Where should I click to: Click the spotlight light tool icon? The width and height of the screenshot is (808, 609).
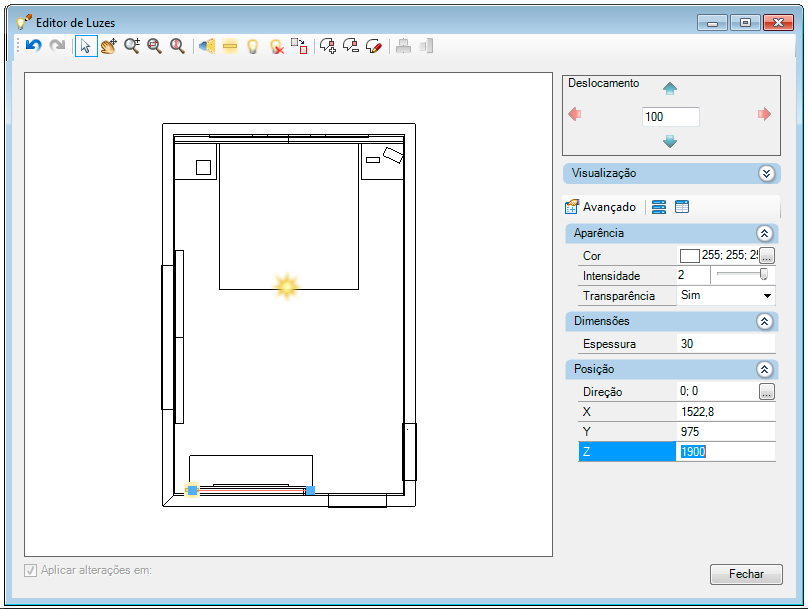pos(207,46)
